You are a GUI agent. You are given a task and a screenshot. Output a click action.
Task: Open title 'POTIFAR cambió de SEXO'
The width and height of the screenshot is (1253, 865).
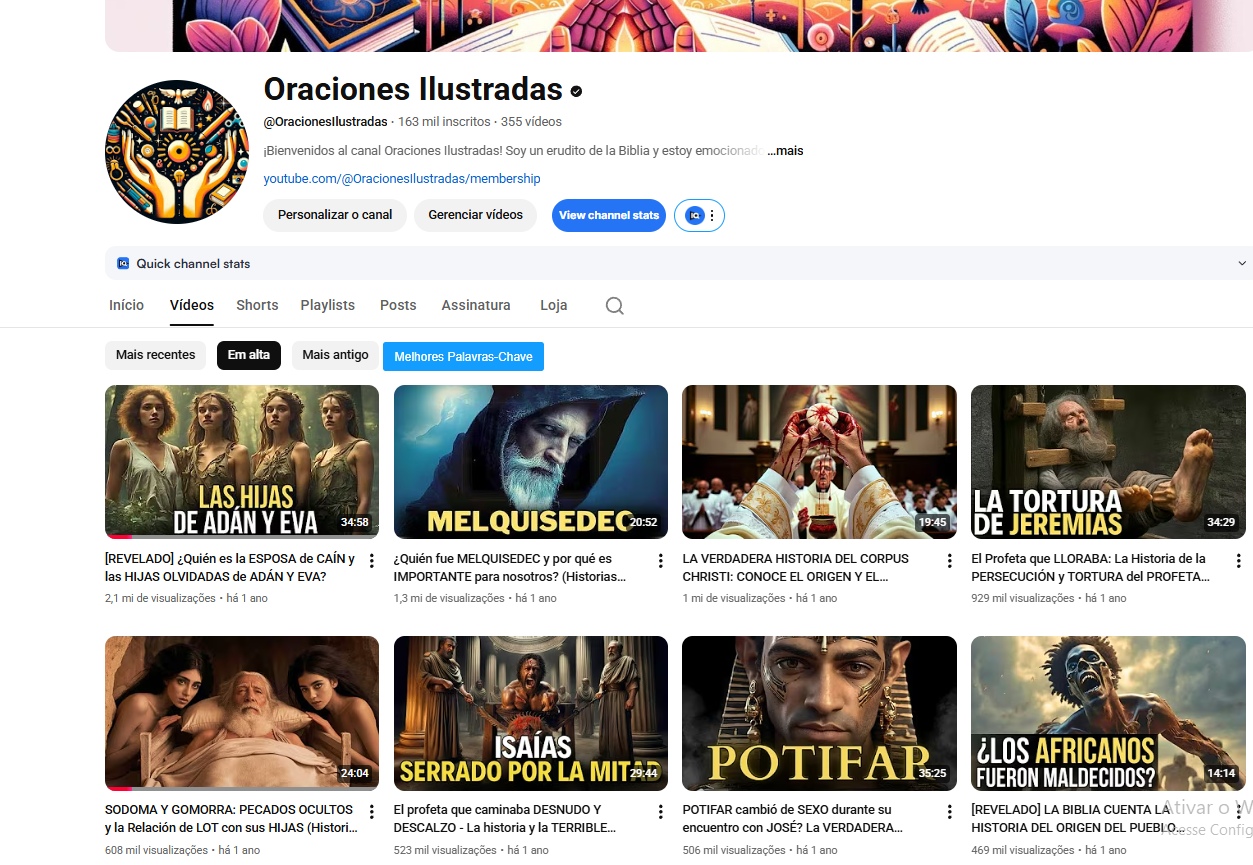click(x=793, y=819)
